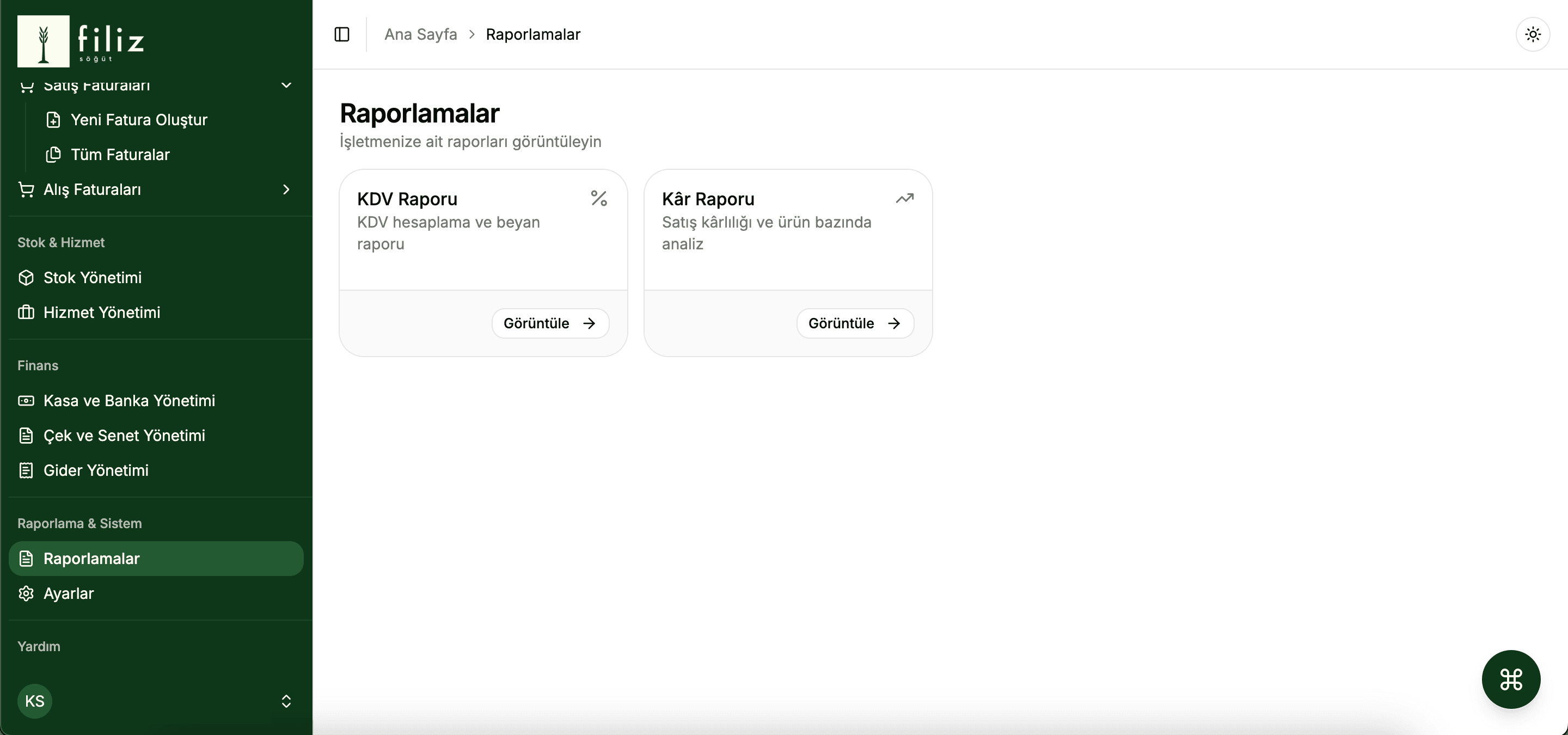
Task: Click the Hizmet Yönetimi briefcase icon
Action: tap(26, 313)
